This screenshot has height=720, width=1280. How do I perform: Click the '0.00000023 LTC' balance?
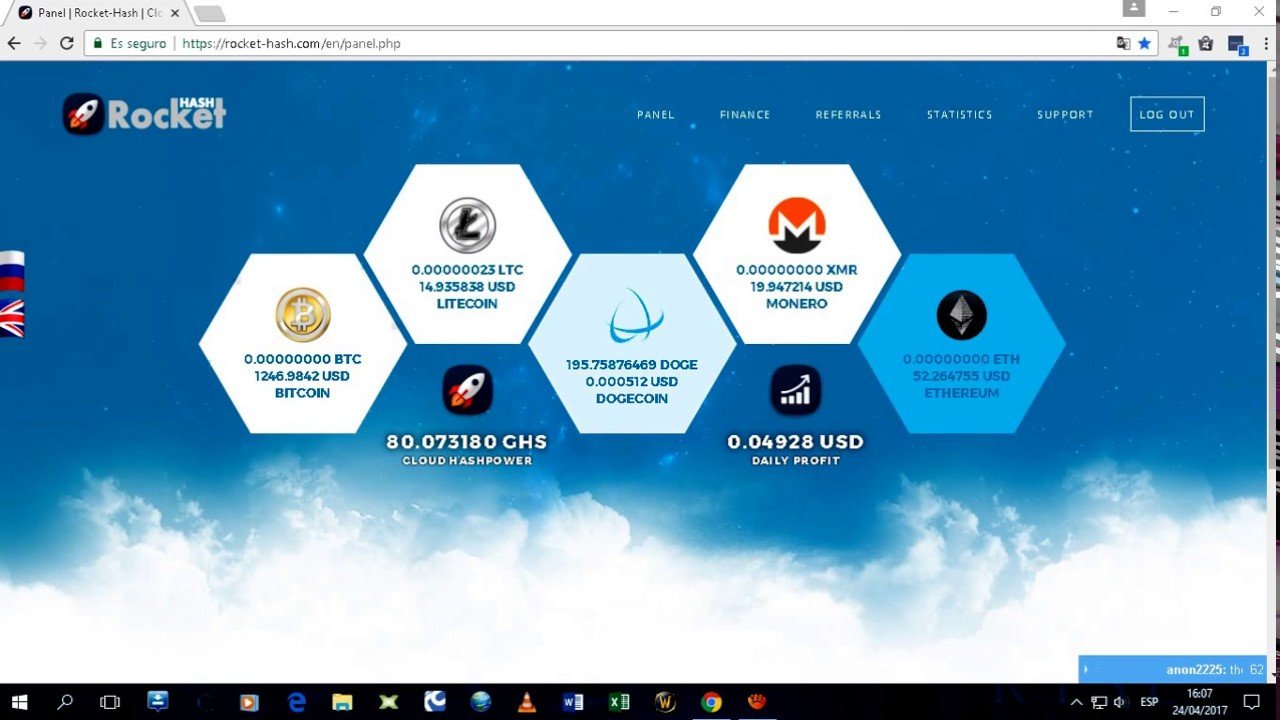(467, 270)
